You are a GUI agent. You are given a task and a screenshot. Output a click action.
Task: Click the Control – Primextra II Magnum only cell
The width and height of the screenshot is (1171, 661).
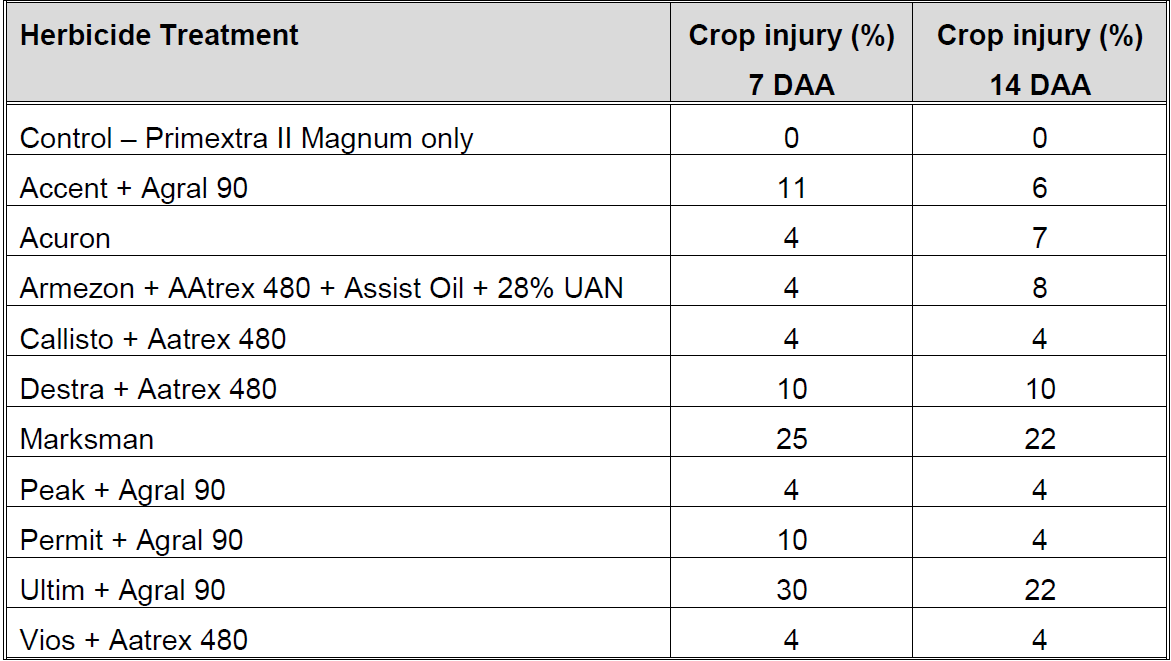click(x=246, y=138)
